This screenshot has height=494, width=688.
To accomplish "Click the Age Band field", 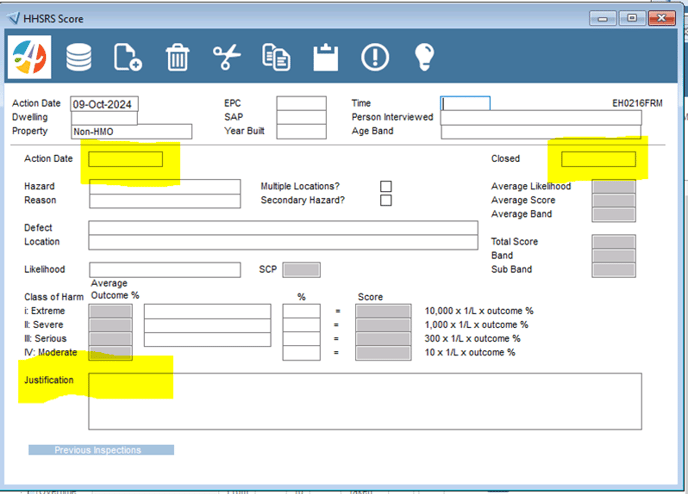I will pyautogui.click(x=541, y=132).
